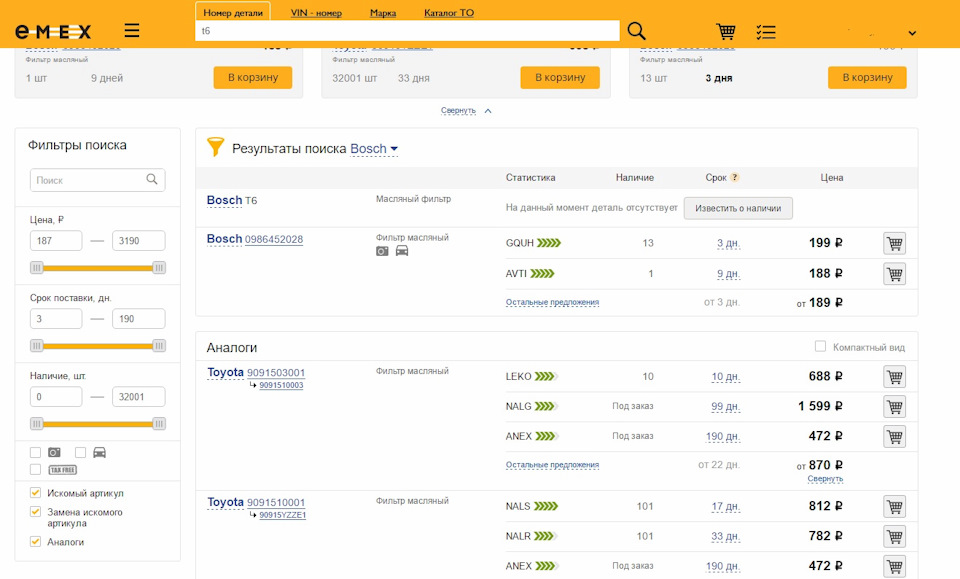960x579 pixels.
Task: Open Toyota part link 9091503001
Action: [x=276, y=373]
